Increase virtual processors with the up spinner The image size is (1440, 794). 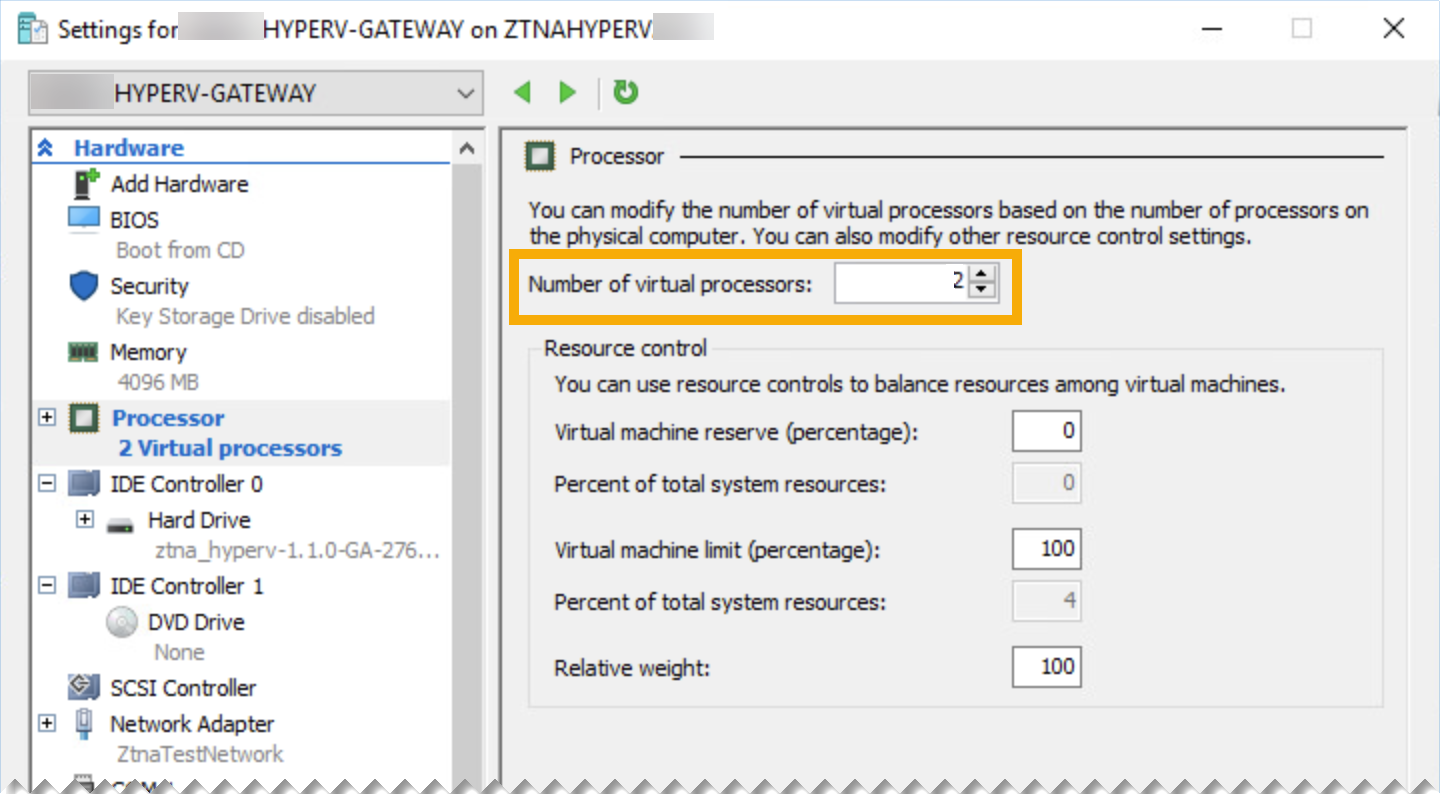(x=982, y=275)
